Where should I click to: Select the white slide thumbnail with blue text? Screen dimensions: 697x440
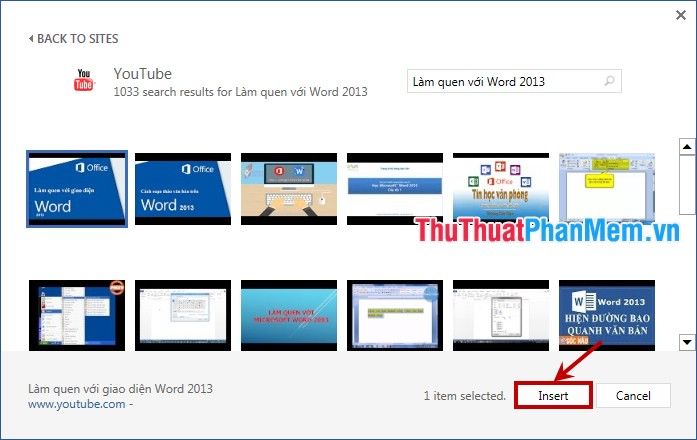[x=395, y=188]
